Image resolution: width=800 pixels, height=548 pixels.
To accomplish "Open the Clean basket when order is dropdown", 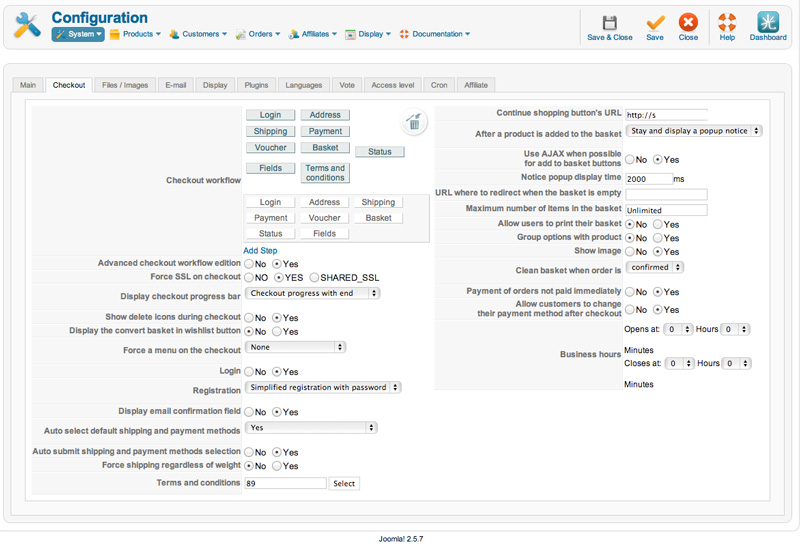I will (655, 267).
